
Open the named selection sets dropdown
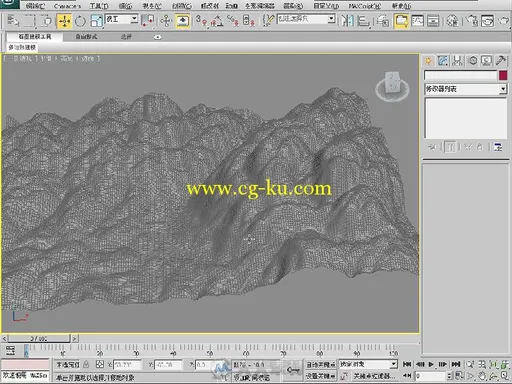tap(306, 19)
